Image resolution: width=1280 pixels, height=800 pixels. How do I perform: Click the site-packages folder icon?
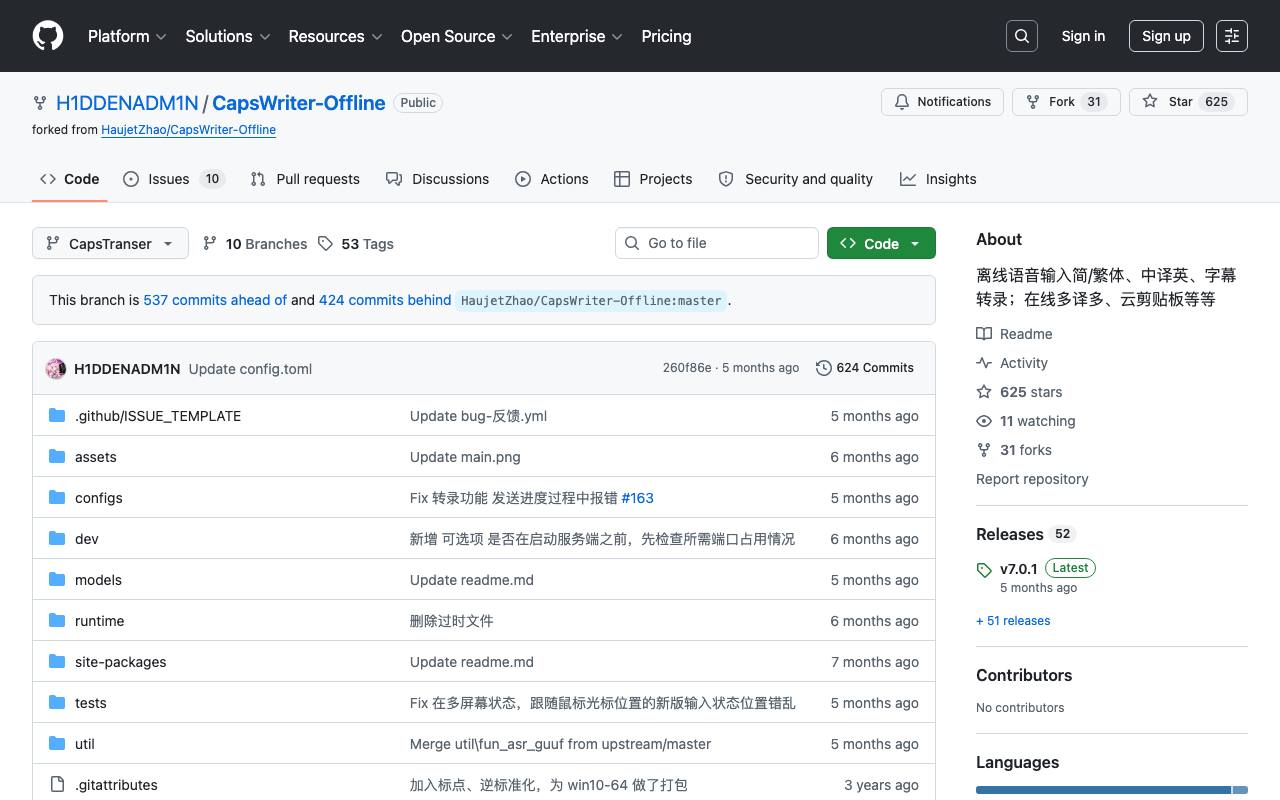[57, 662]
